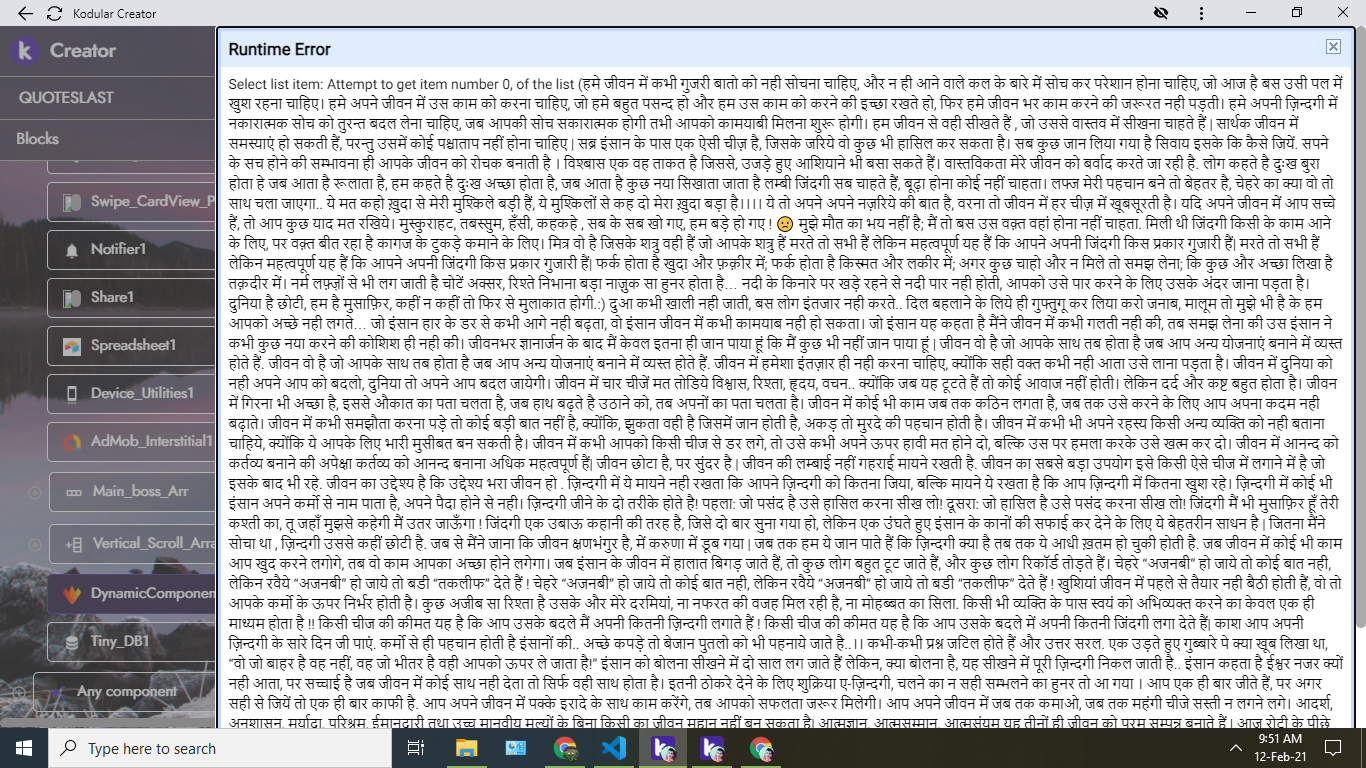The image size is (1366, 768).
Task: Select the Share1 component
Action: [111, 297]
